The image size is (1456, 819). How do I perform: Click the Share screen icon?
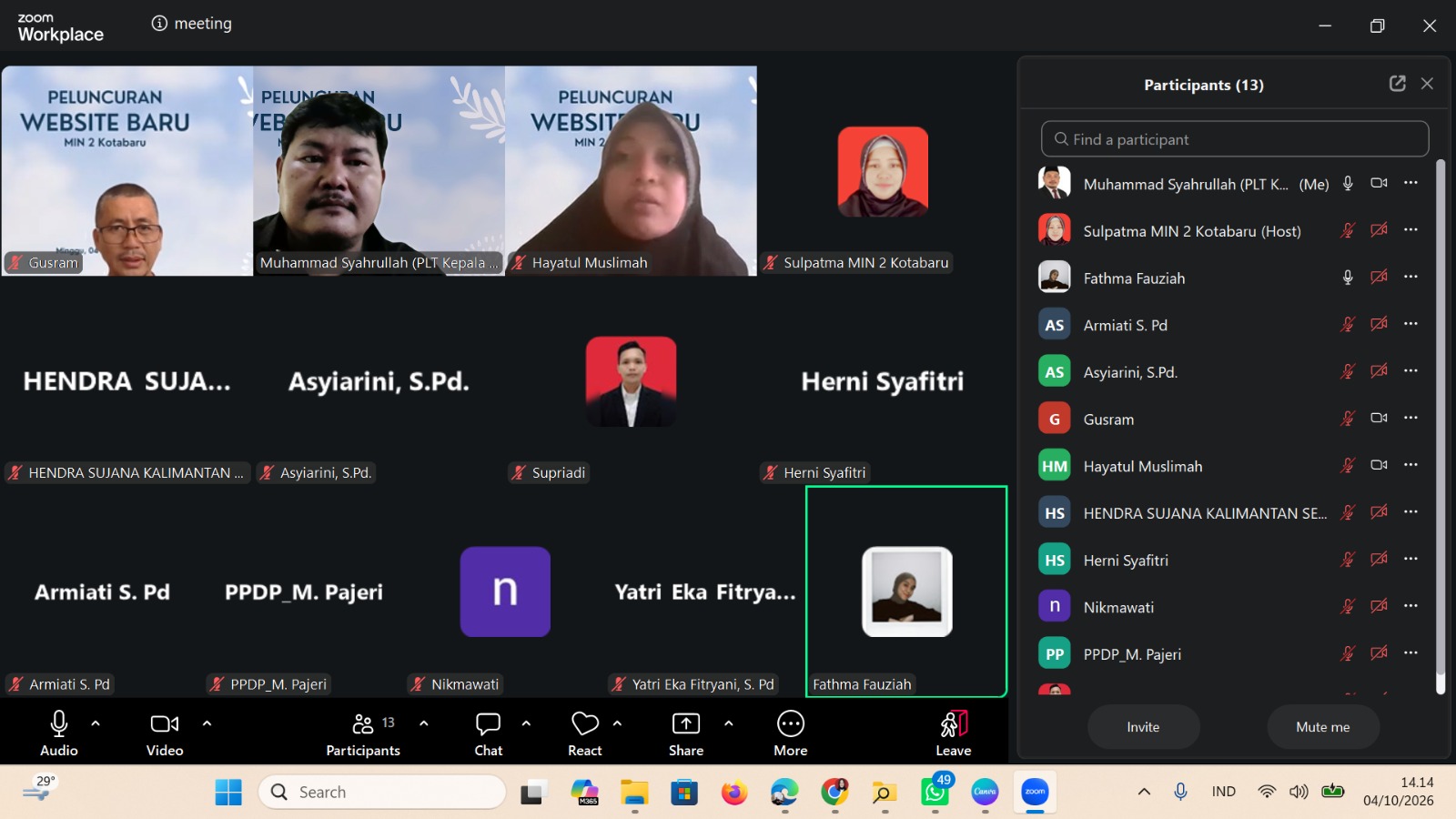click(x=685, y=724)
